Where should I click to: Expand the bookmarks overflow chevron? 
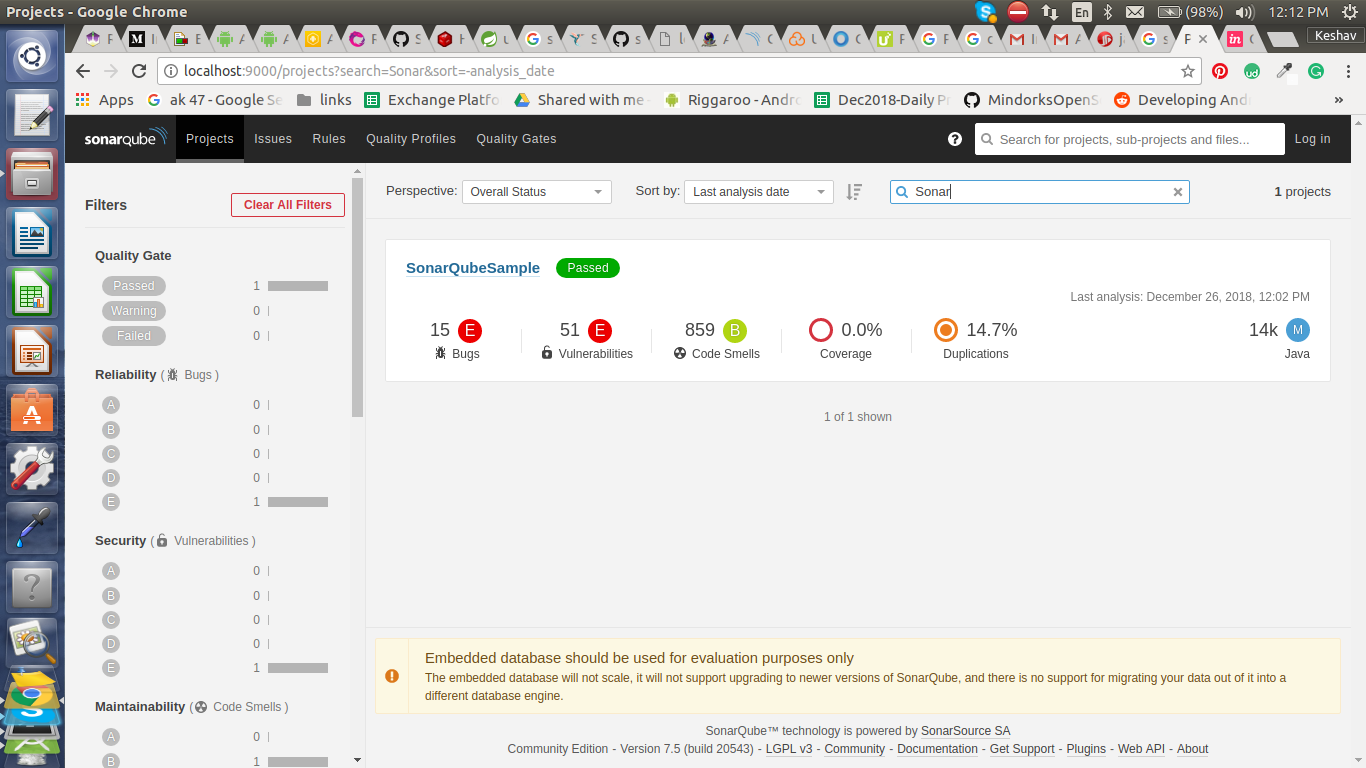coord(1339,100)
